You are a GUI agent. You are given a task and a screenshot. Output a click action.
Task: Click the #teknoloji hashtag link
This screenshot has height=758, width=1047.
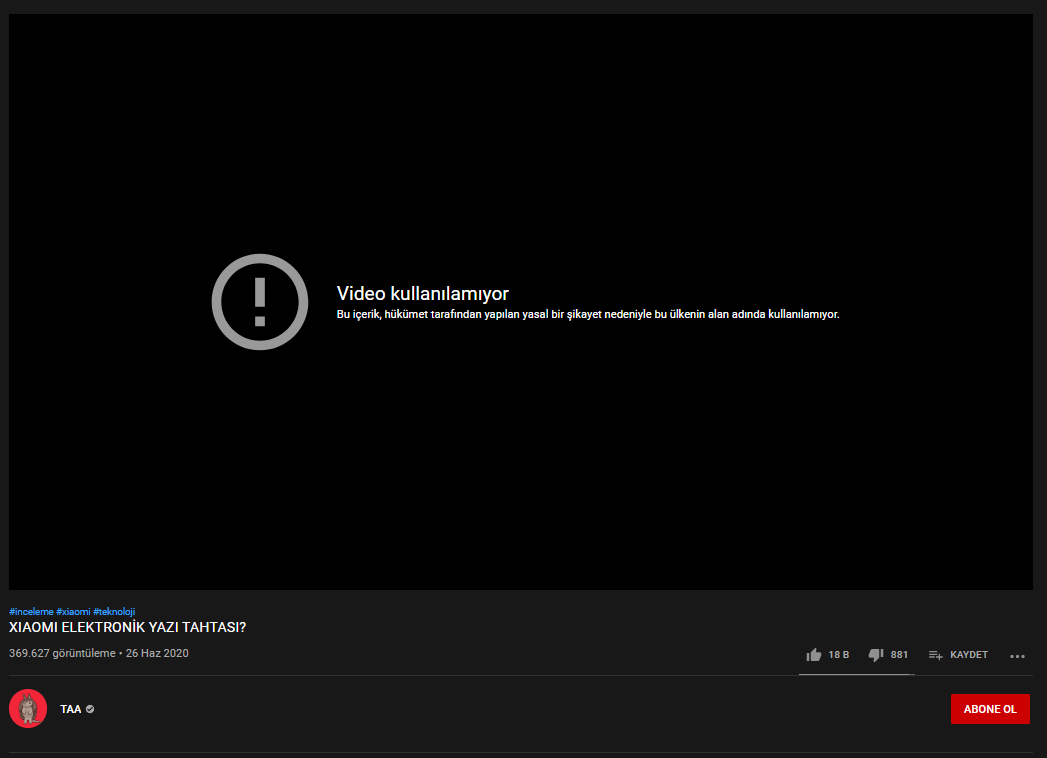point(116,610)
